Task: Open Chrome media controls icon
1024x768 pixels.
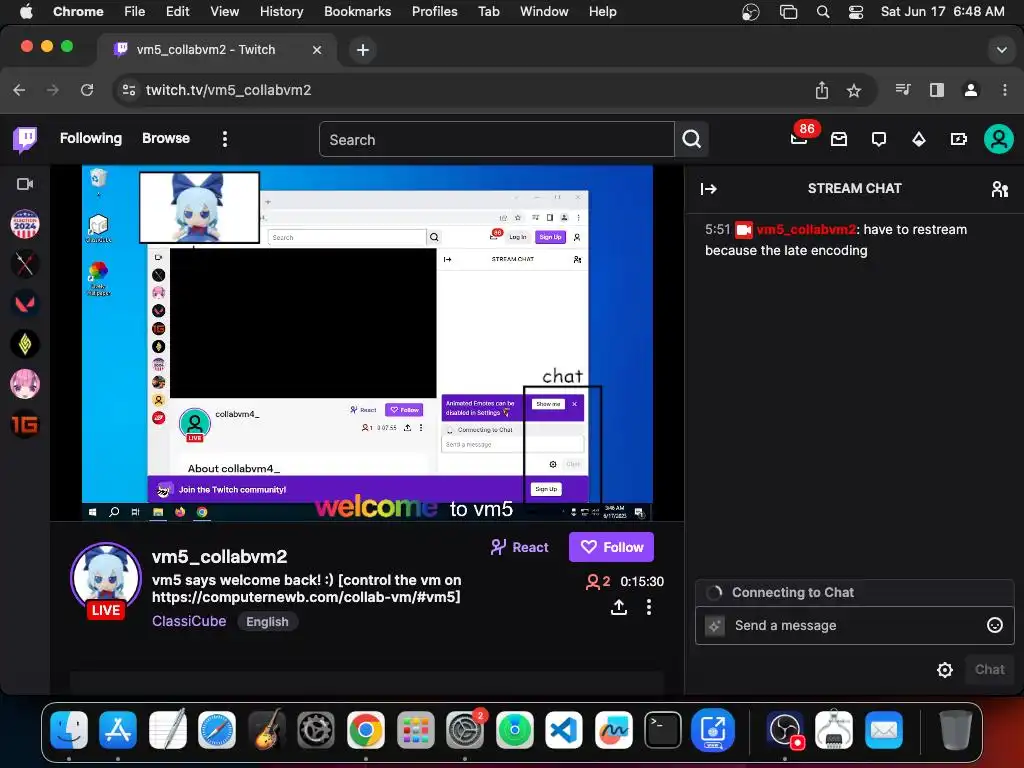Action: coord(903,89)
